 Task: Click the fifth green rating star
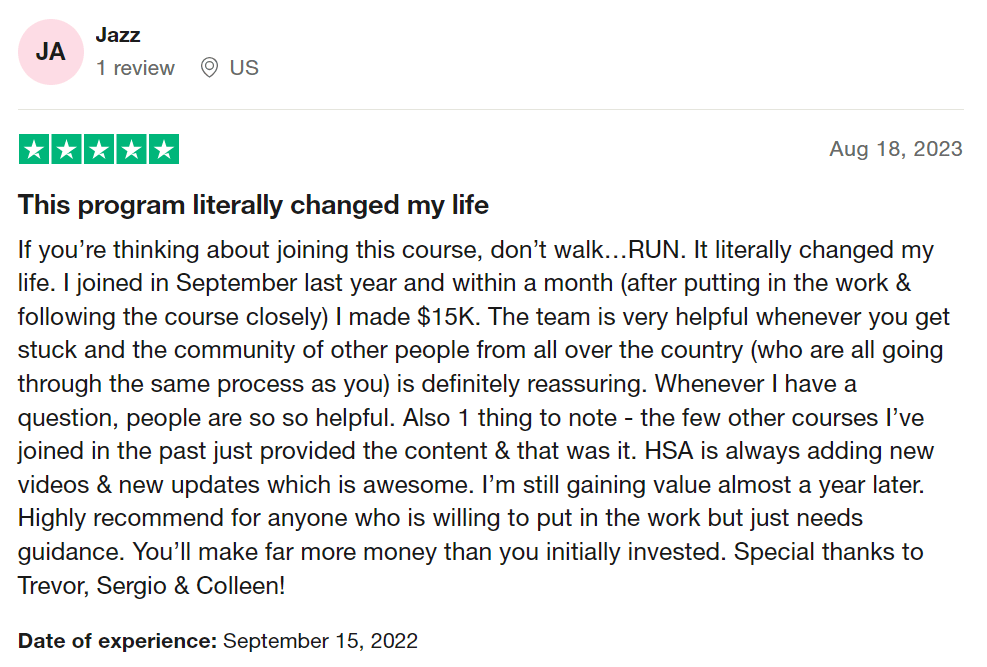[x=163, y=149]
